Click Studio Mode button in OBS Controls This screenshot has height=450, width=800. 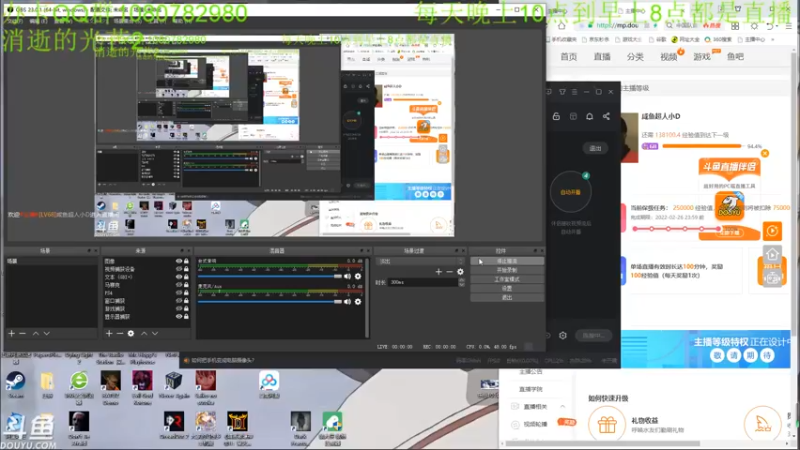[x=507, y=279]
